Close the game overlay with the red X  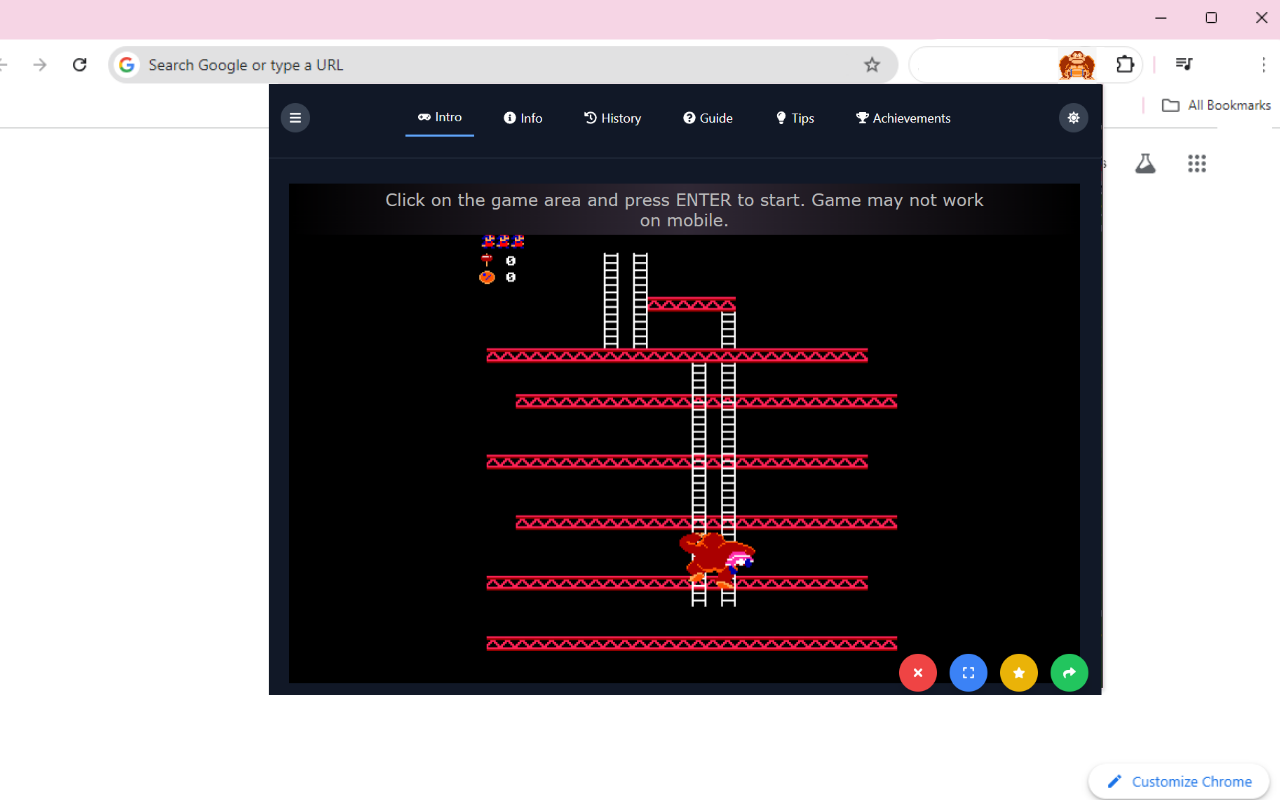click(x=917, y=672)
